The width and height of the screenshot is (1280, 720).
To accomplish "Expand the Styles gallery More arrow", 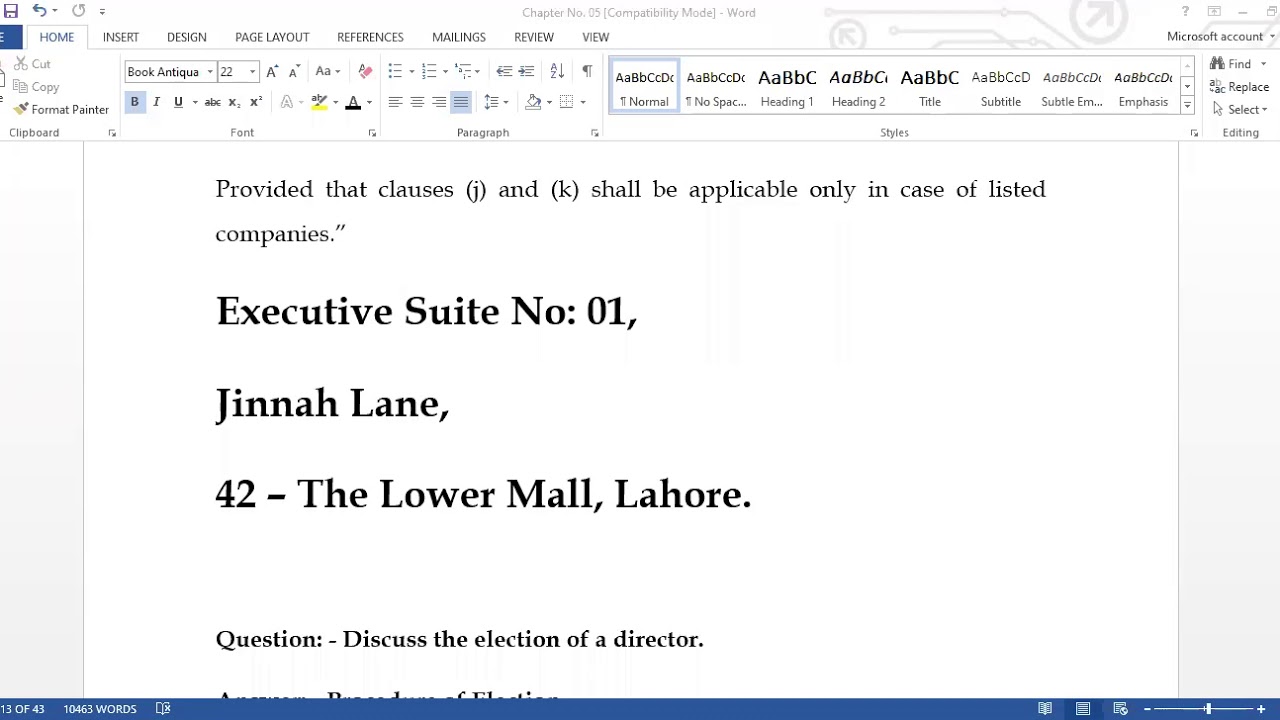I will [x=1187, y=104].
